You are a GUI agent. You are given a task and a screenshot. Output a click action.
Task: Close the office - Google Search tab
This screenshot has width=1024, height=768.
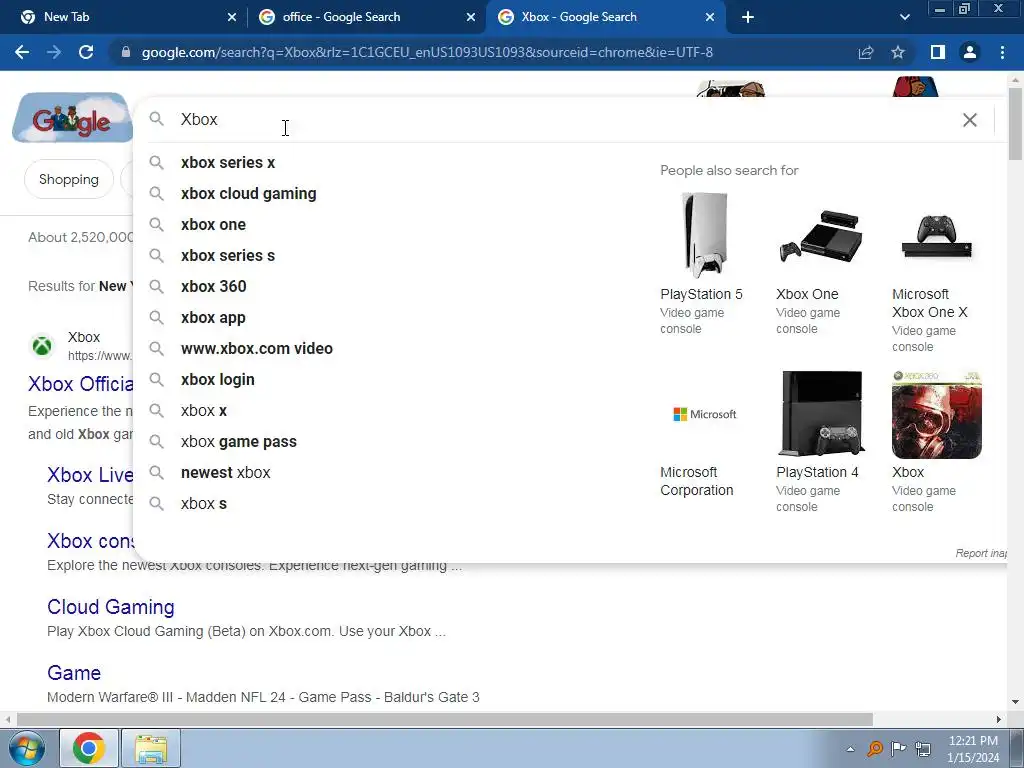click(471, 17)
